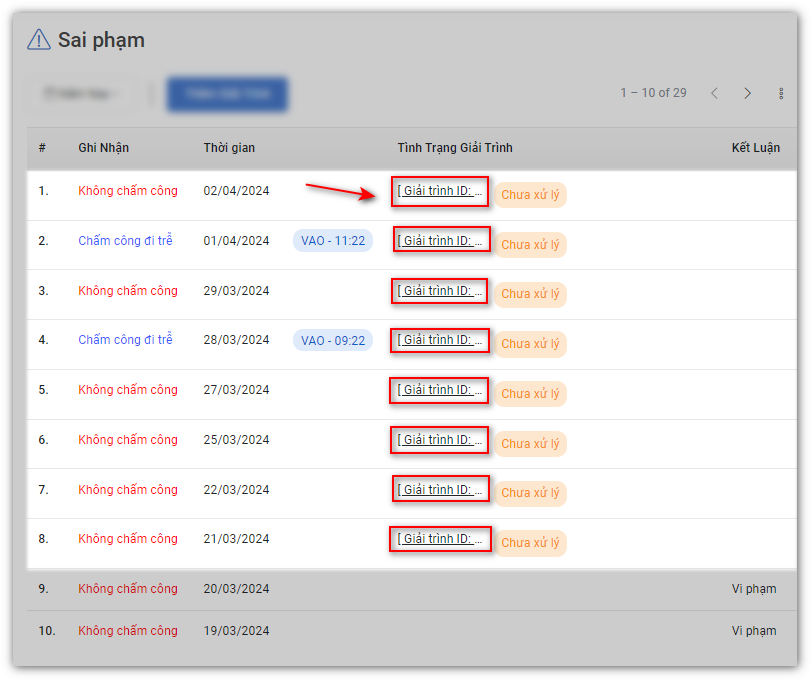This screenshot has width=811, height=680.
Task: Click Chưa xử lý status badge for 27/03/2024
Action: pos(530,394)
